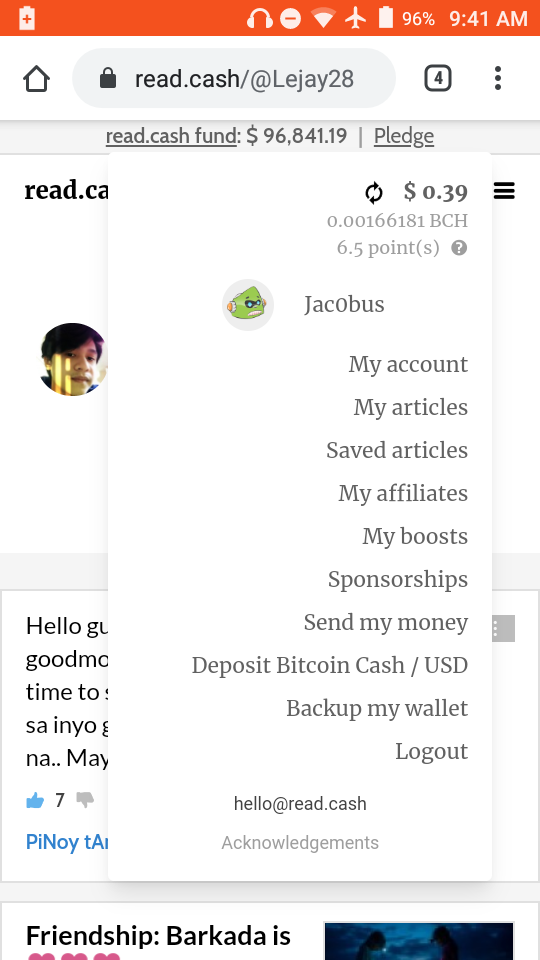The image size is (540, 960).
Task: Click Logout in the menu
Action: pos(432,751)
